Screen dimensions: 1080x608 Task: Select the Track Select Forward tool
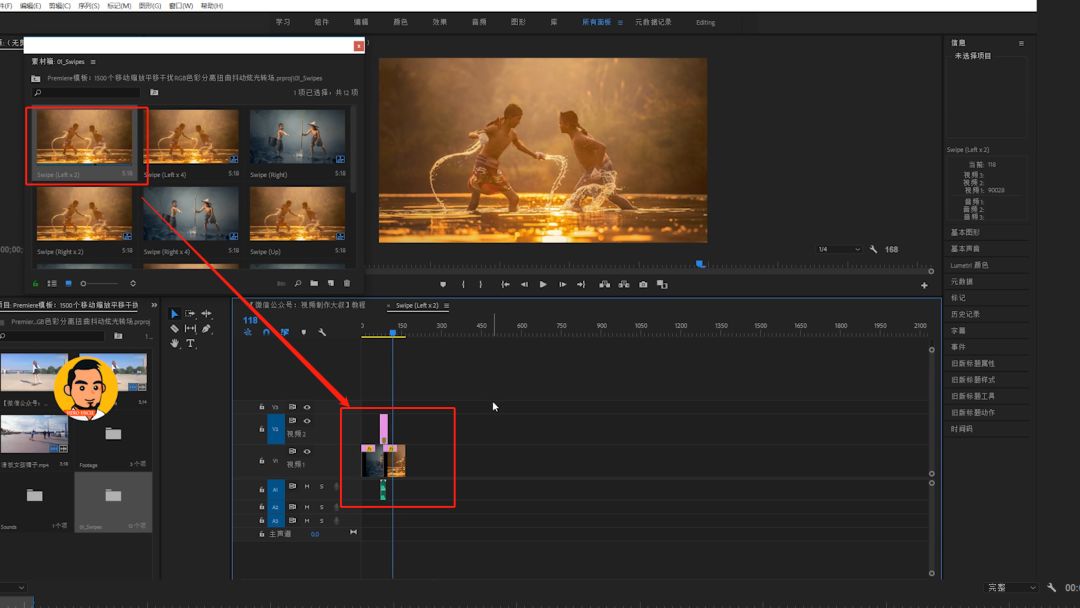[x=190, y=314]
